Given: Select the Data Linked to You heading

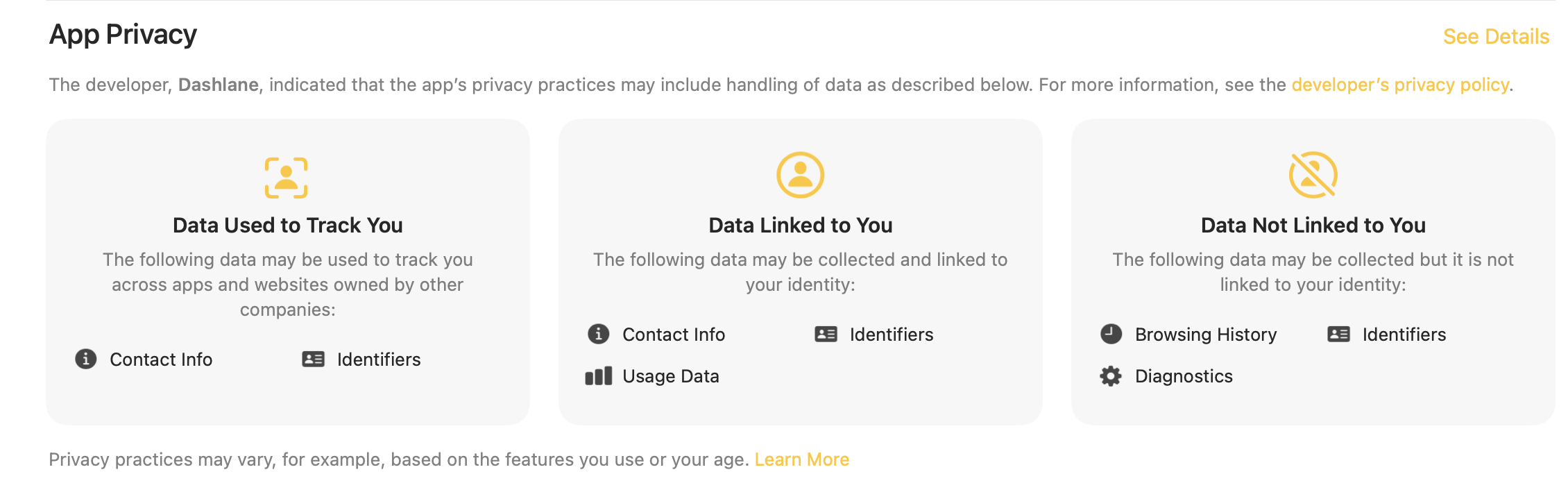Looking at the screenshot, I should click(x=800, y=226).
